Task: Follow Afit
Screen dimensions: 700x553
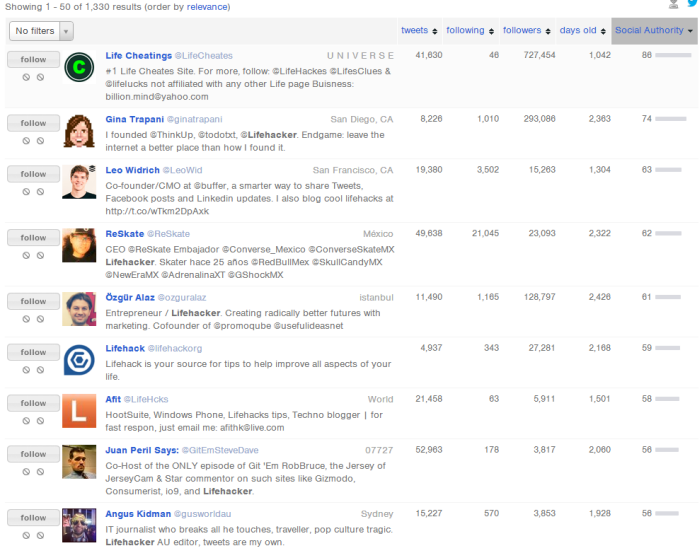Action: pos(33,403)
